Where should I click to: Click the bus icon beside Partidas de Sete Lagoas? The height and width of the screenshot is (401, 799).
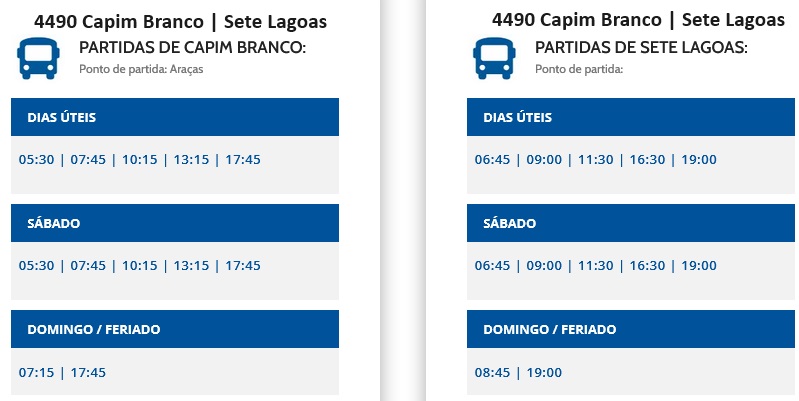494,58
